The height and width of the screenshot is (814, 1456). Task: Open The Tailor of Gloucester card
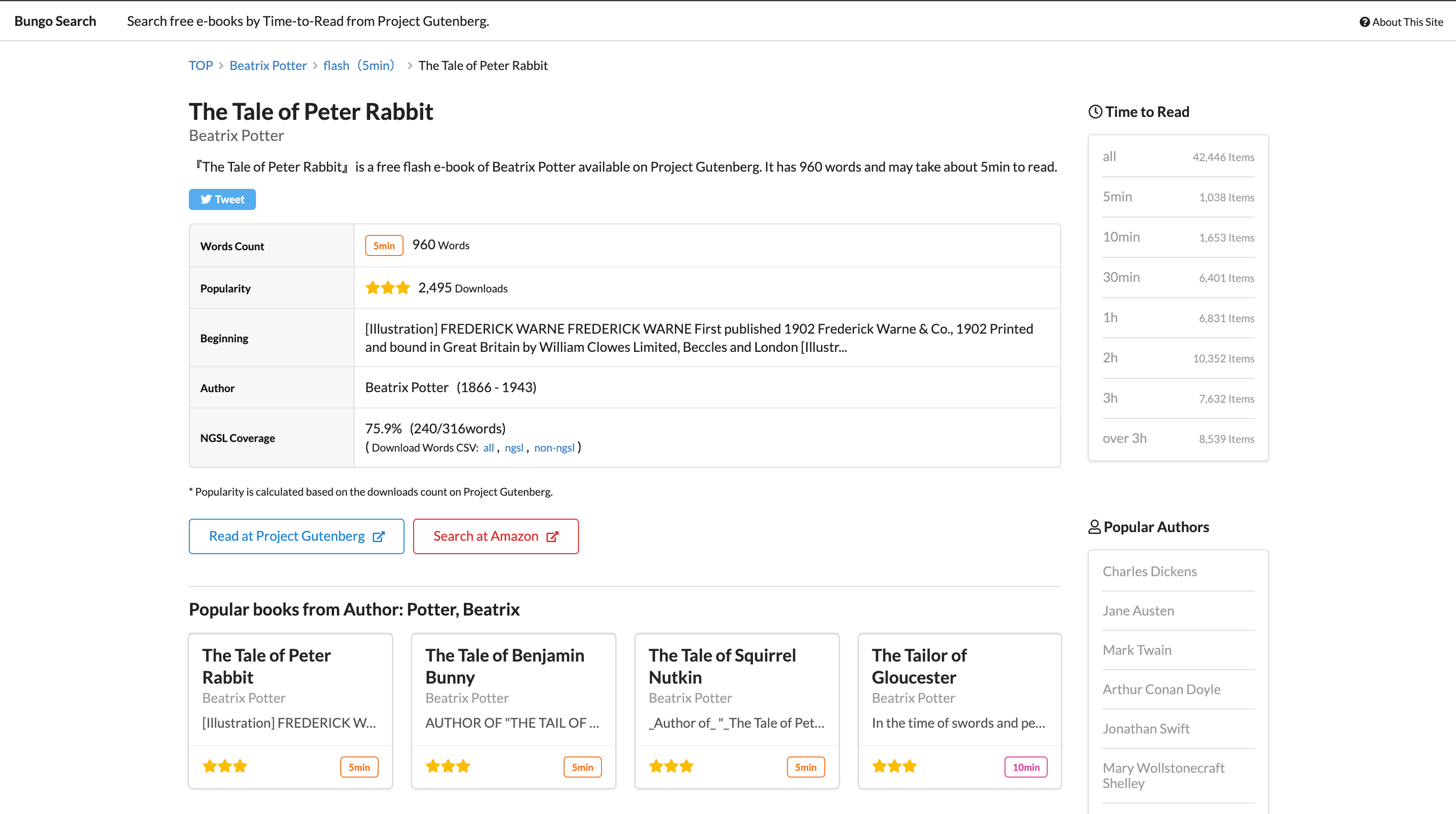click(919, 666)
